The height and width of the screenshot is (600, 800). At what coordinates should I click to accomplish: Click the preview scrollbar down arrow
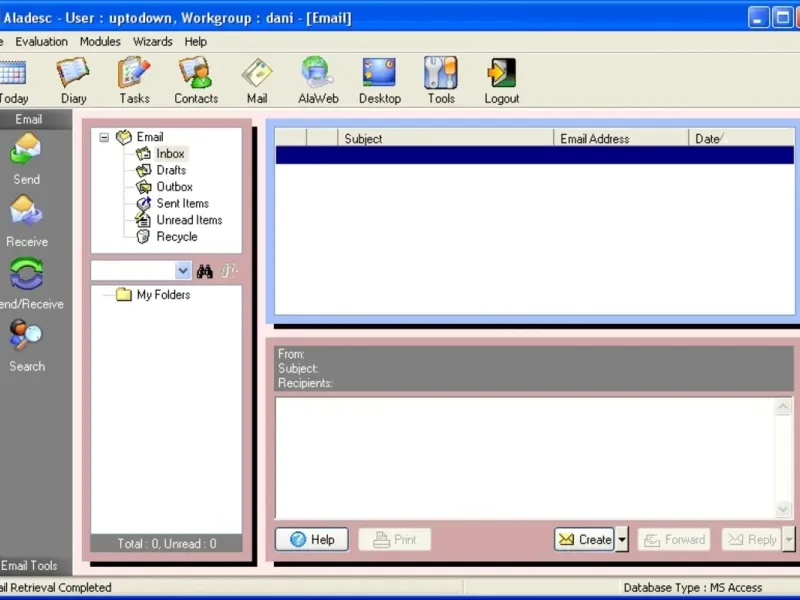pos(783,509)
